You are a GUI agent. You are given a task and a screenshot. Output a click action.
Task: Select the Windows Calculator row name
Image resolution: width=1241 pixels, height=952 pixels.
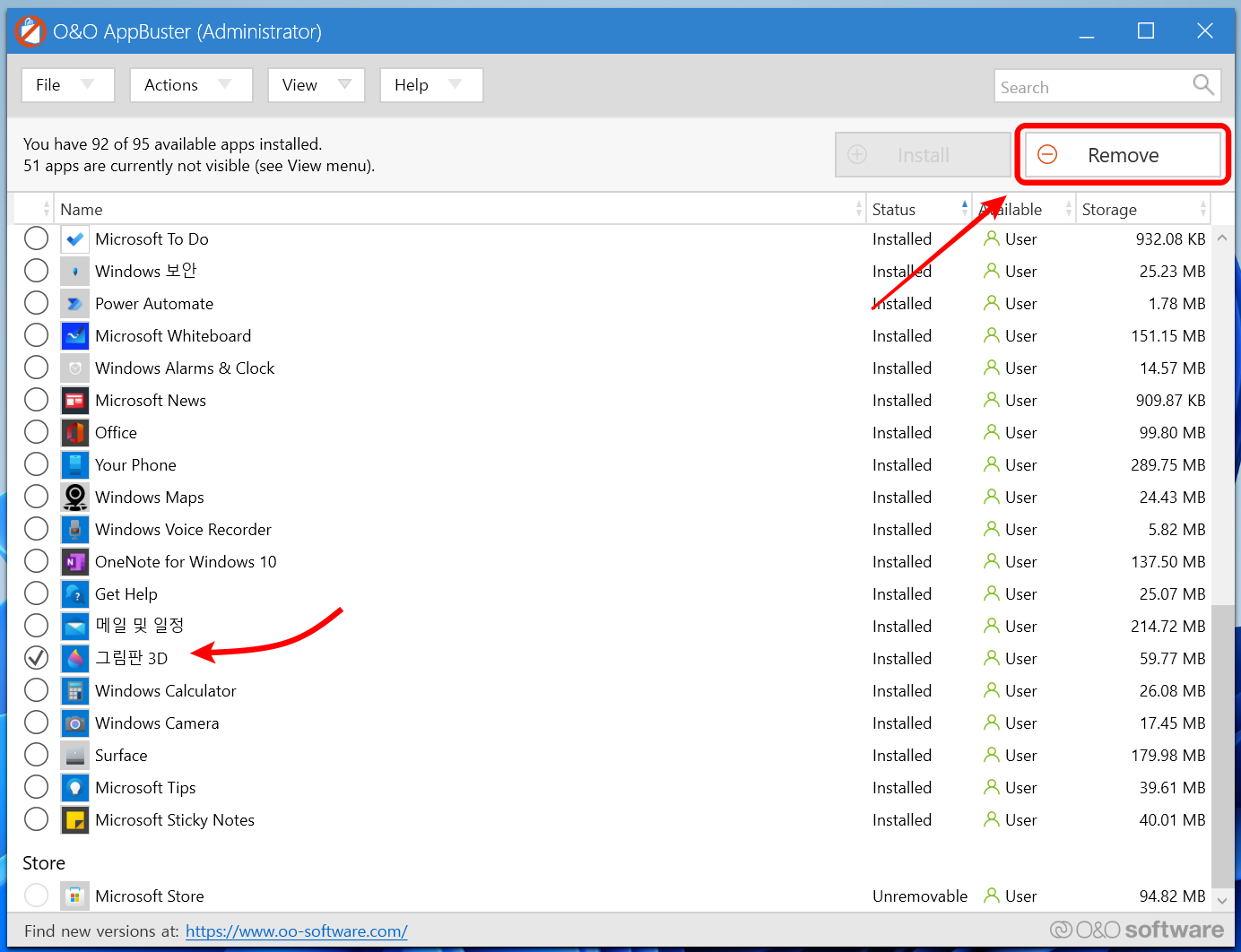(x=166, y=691)
